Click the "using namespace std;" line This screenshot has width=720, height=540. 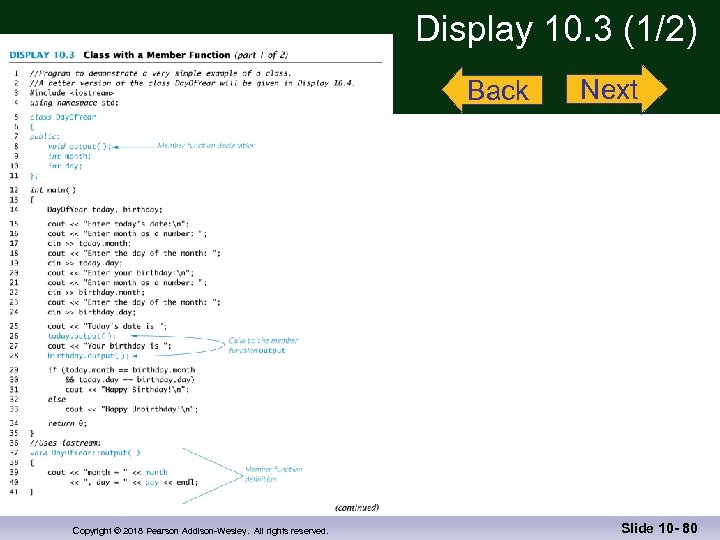tap(74, 103)
